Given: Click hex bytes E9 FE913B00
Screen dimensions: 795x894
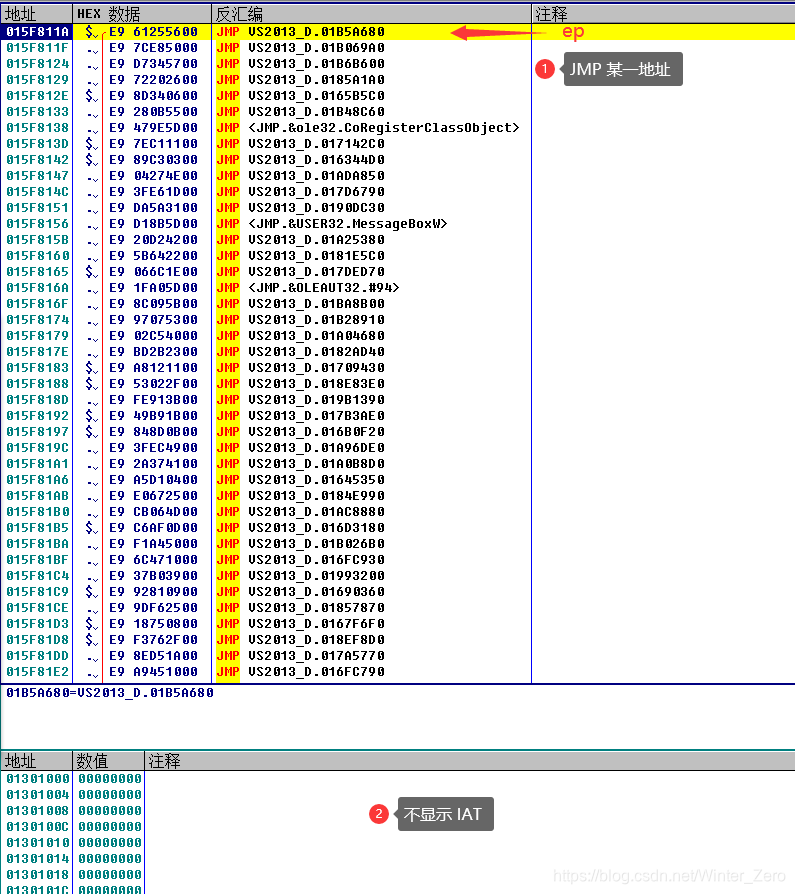Looking at the screenshot, I should pos(153,399).
